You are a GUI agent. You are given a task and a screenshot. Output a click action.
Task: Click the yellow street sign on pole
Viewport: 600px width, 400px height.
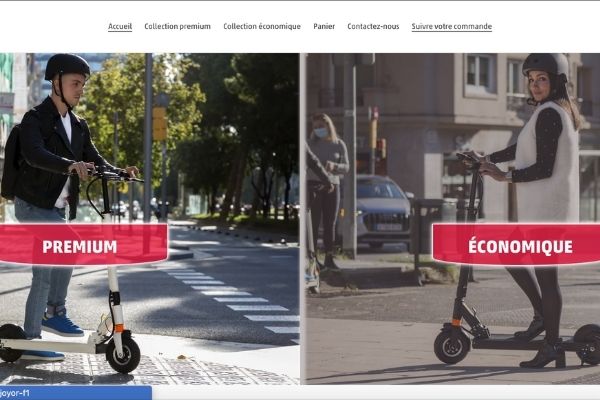click(160, 123)
